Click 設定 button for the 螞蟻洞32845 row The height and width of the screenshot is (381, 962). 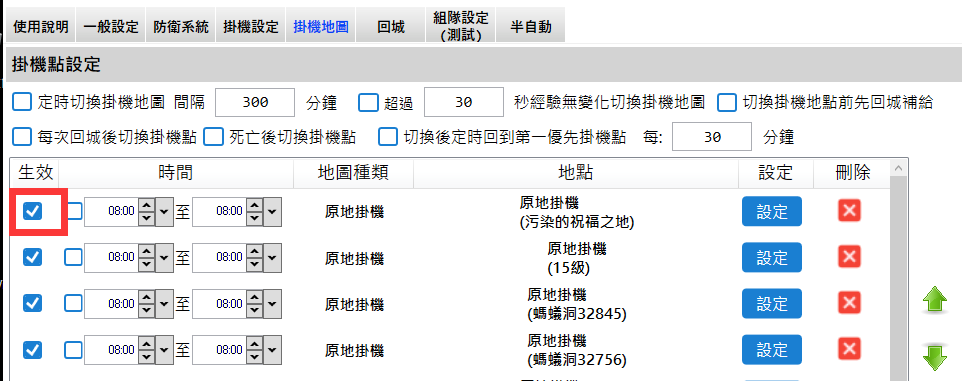[772, 303]
